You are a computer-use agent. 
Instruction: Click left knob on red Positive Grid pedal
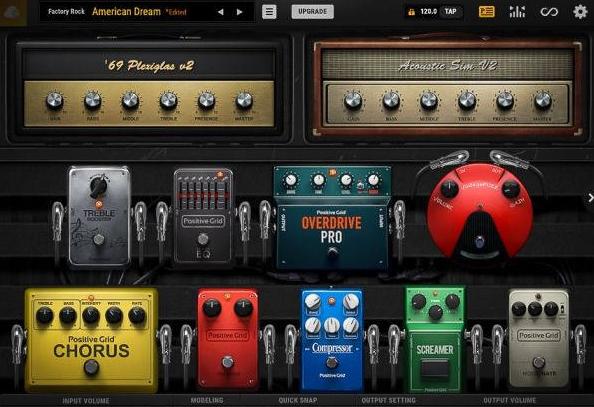click(212, 308)
